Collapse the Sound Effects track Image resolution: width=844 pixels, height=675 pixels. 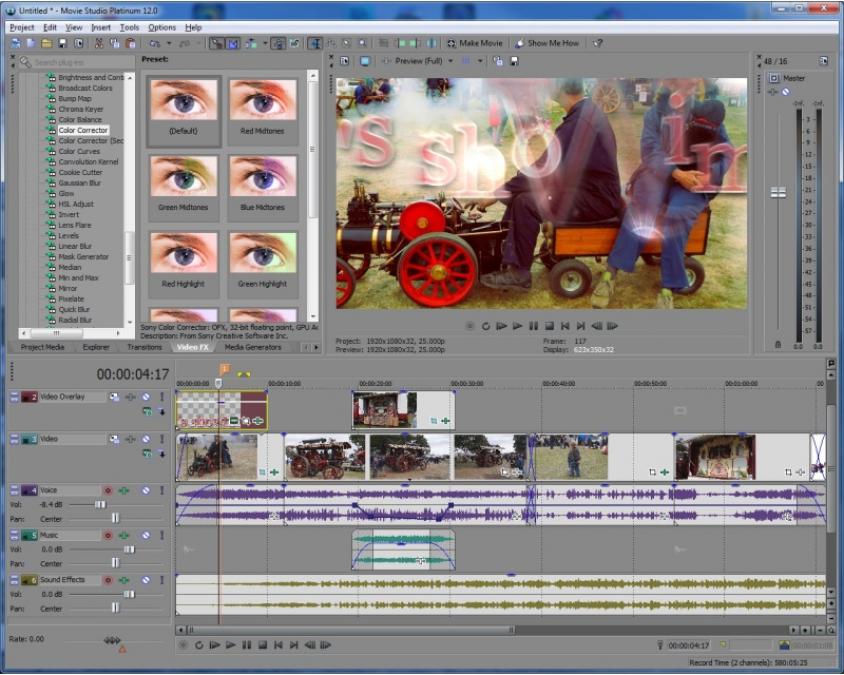(15, 580)
